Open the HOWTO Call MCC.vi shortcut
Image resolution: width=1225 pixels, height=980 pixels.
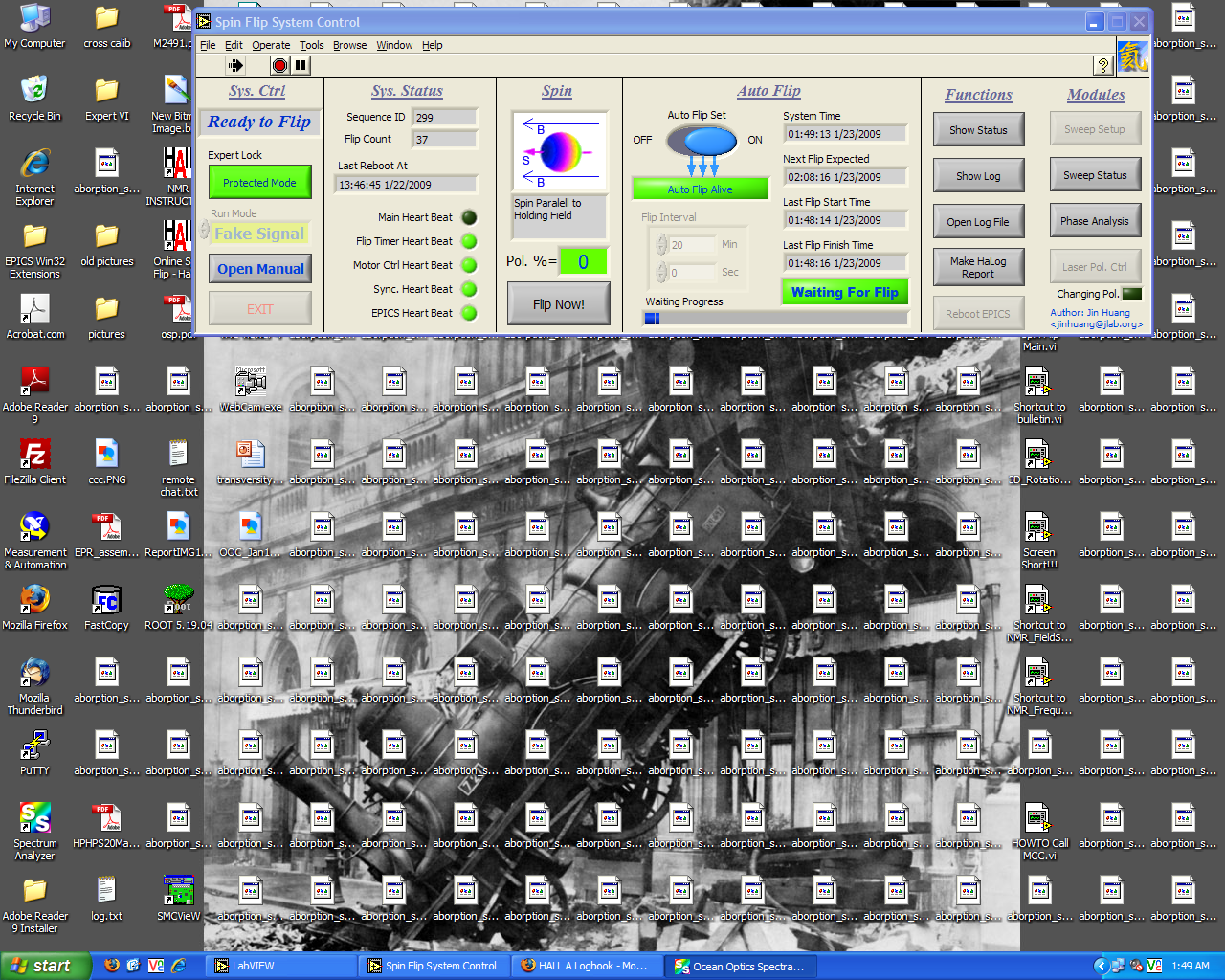pos(1039,832)
